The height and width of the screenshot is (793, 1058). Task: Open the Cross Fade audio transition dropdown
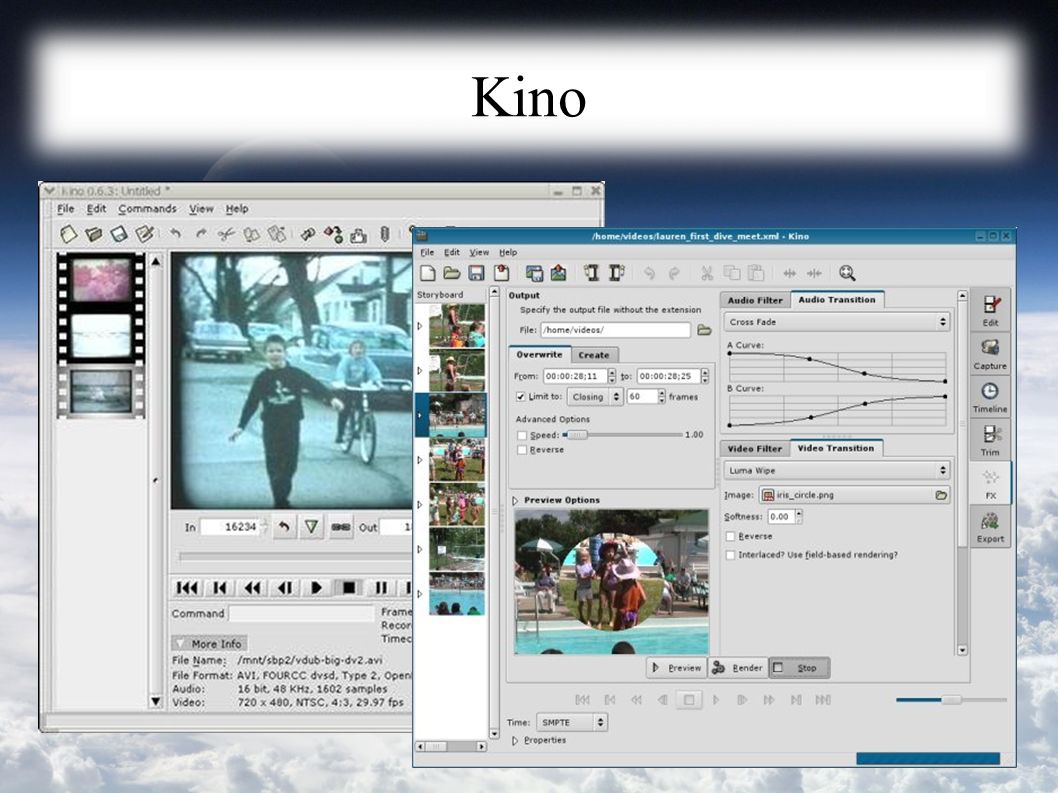point(837,322)
